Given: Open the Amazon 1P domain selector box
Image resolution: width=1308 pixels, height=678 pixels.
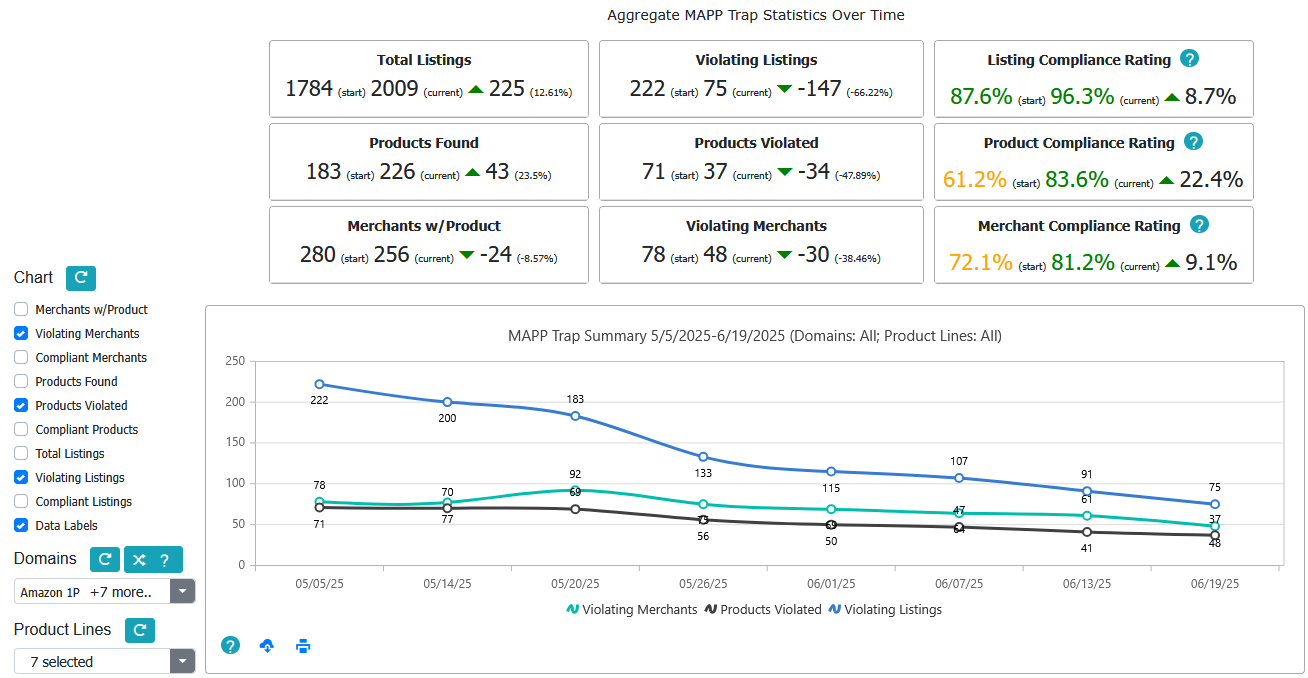Looking at the screenshot, I should click(x=95, y=591).
